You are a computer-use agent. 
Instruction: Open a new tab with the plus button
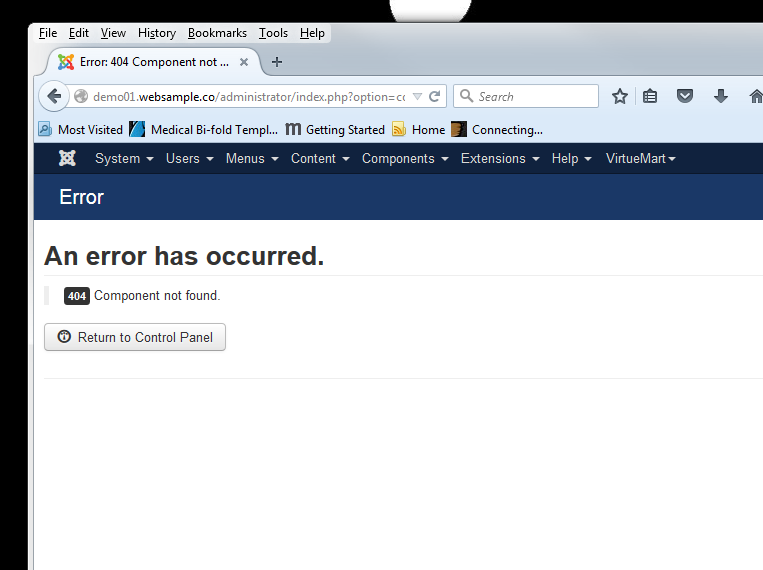pos(277,62)
